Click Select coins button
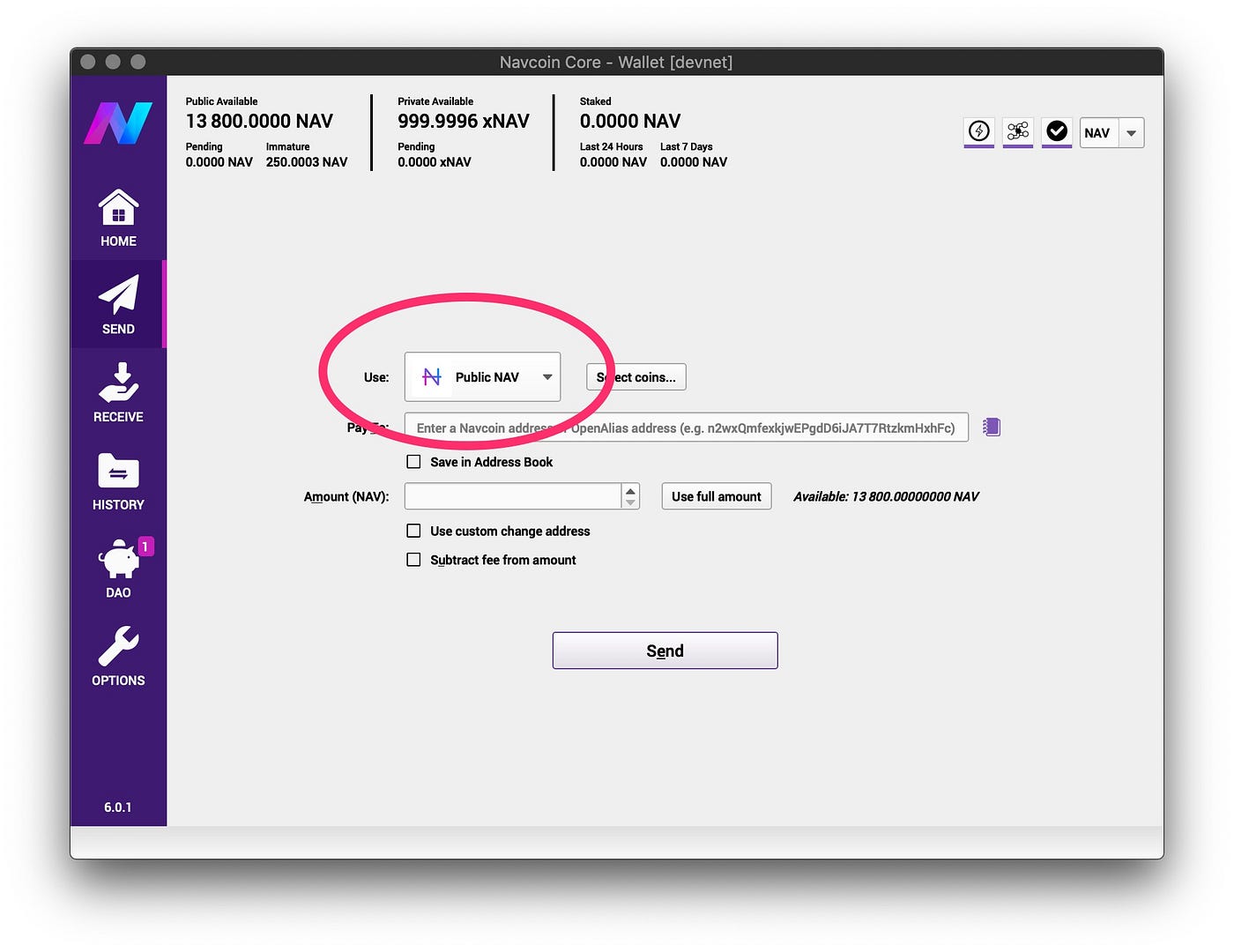 tap(636, 377)
